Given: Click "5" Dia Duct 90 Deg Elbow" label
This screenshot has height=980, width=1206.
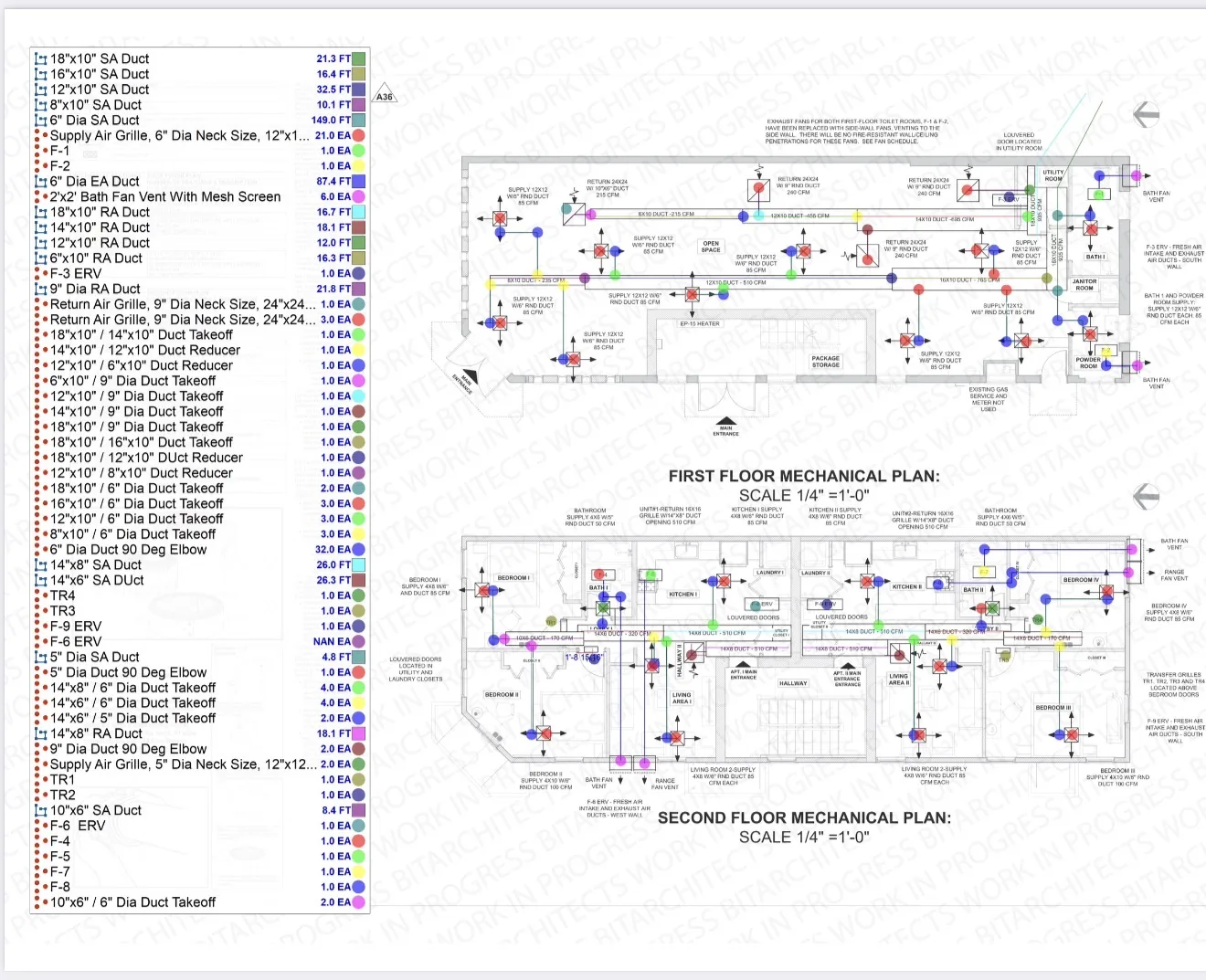Looking at the screenshot, I should [x=128, y=672].
